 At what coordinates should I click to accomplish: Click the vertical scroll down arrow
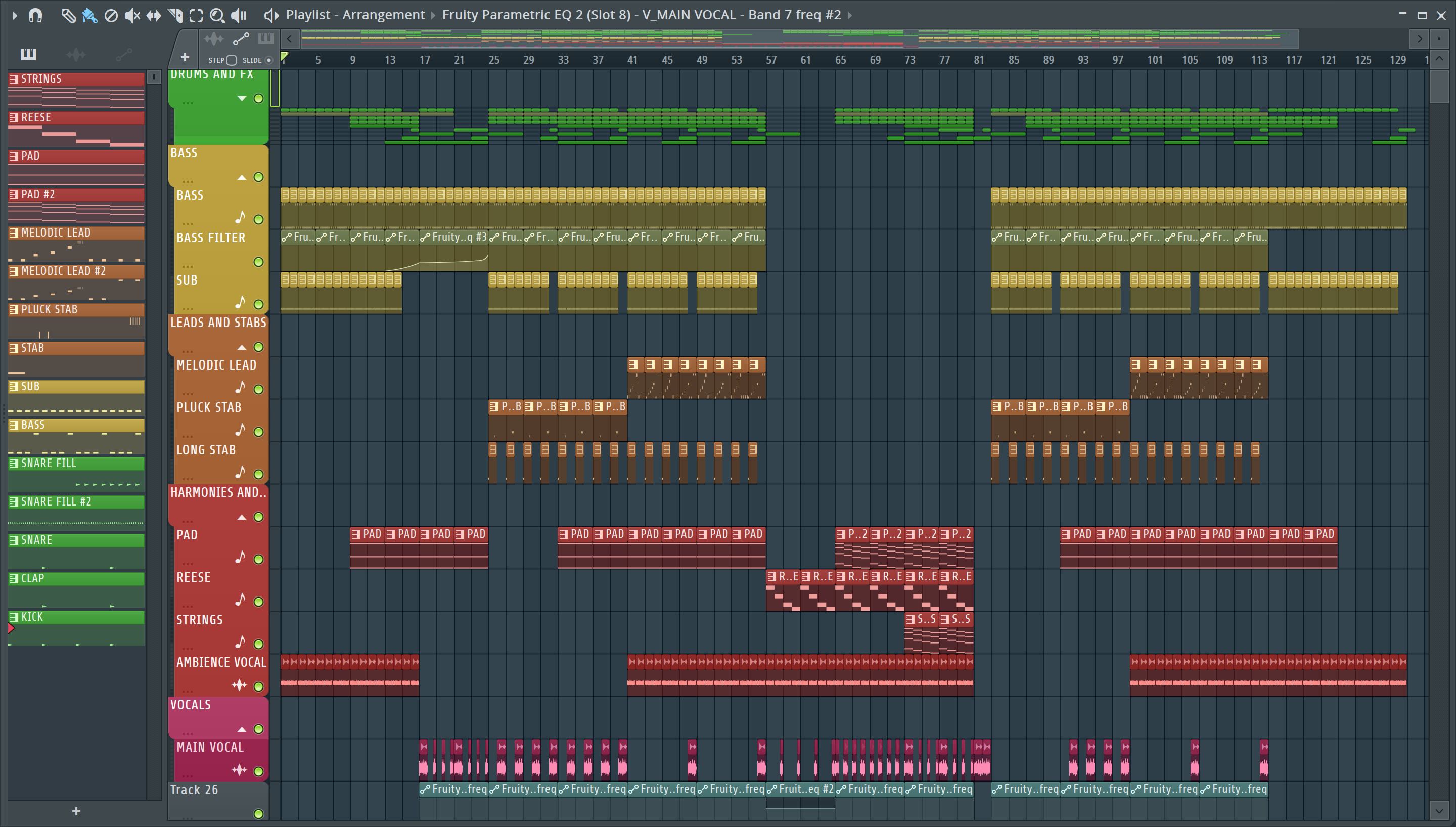pyautogui.click(x=1439, y=810)
